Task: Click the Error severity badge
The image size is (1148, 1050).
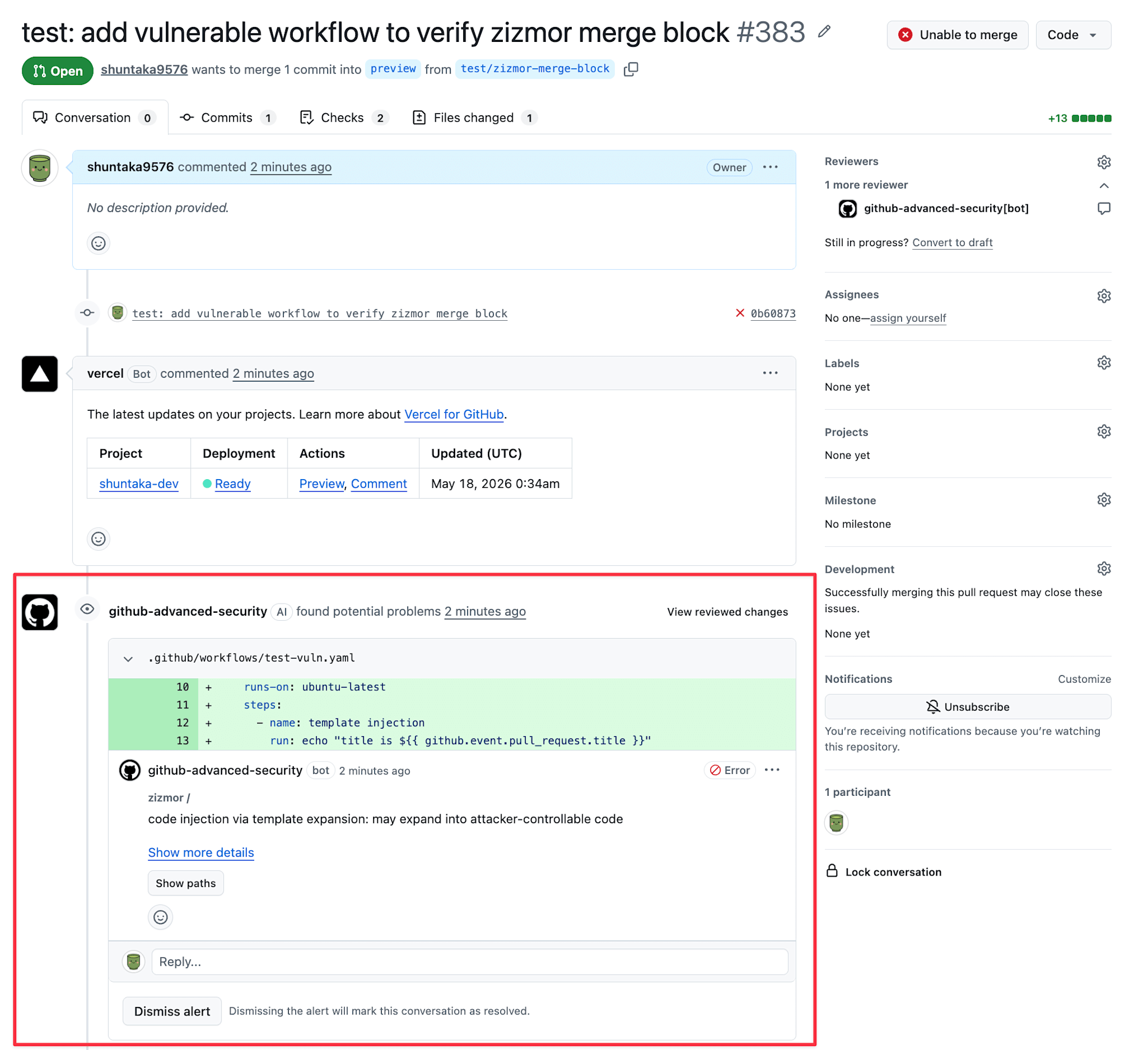Action: [730, 770]
